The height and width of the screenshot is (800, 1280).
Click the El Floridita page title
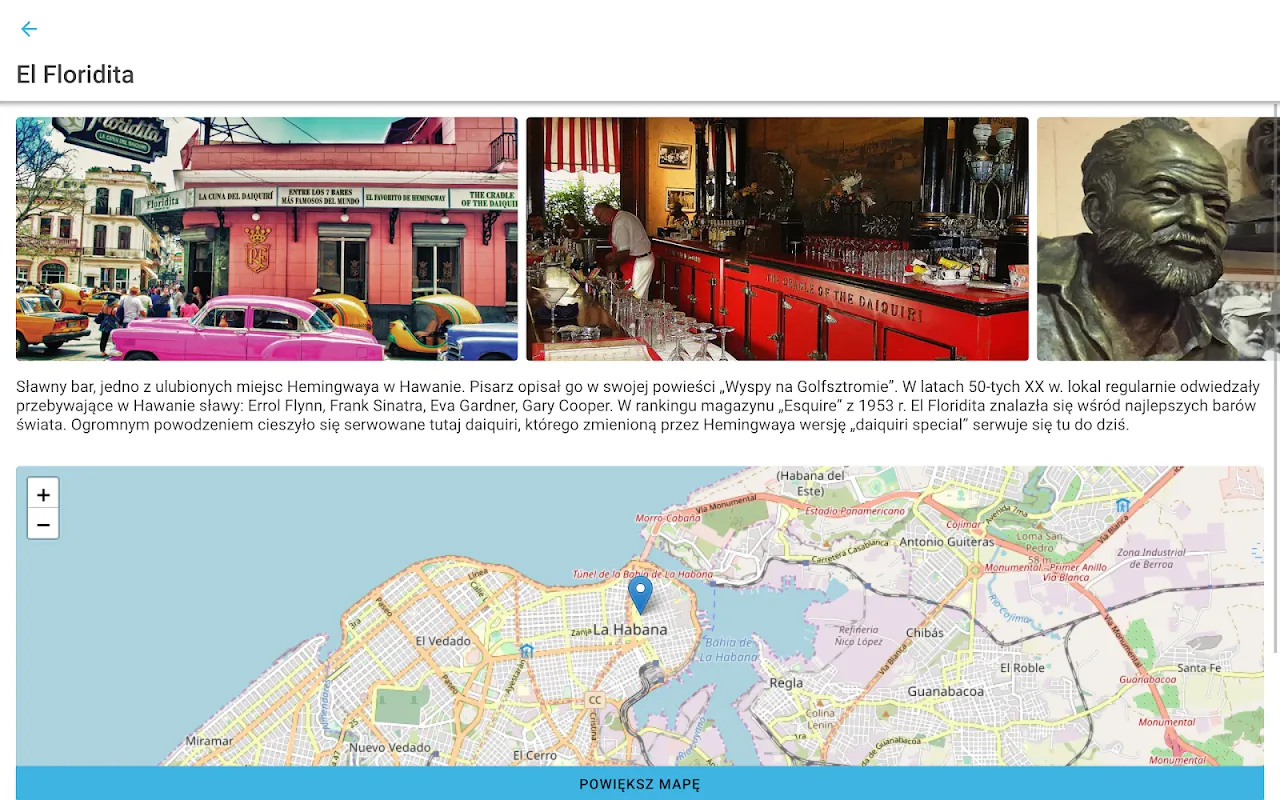click(x=75, y=74)
